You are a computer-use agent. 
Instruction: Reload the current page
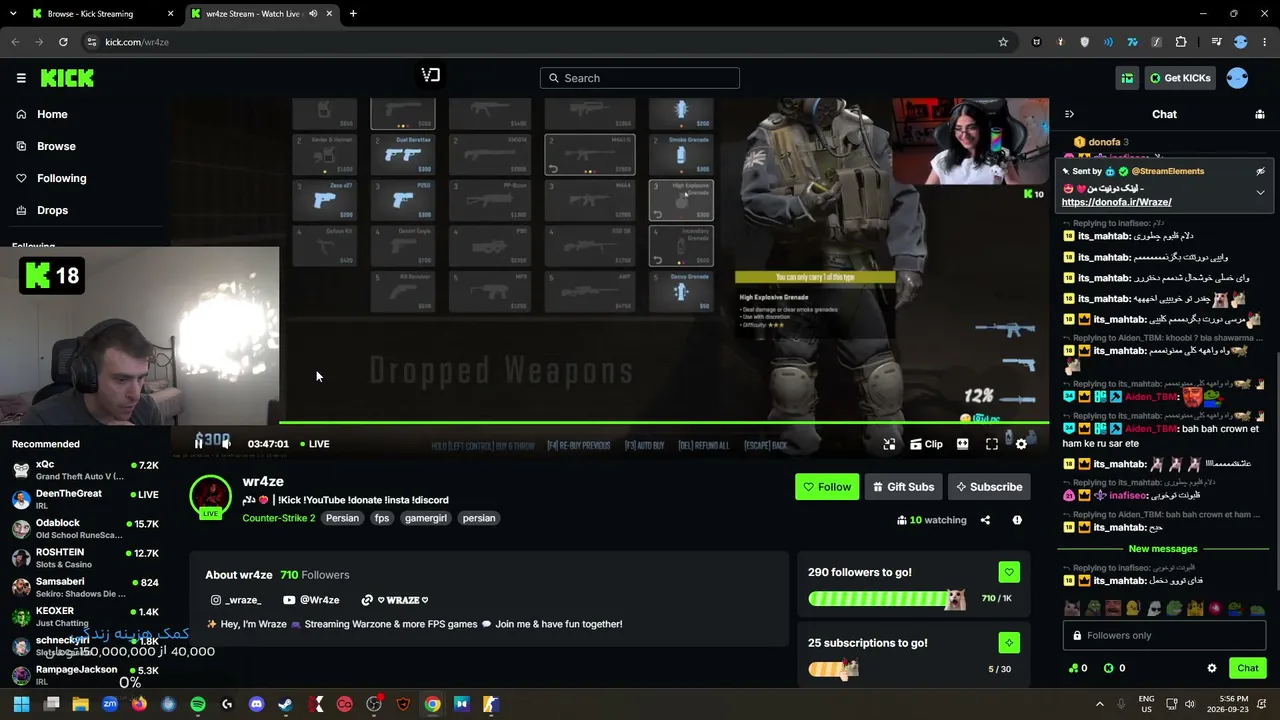point(63,42)
